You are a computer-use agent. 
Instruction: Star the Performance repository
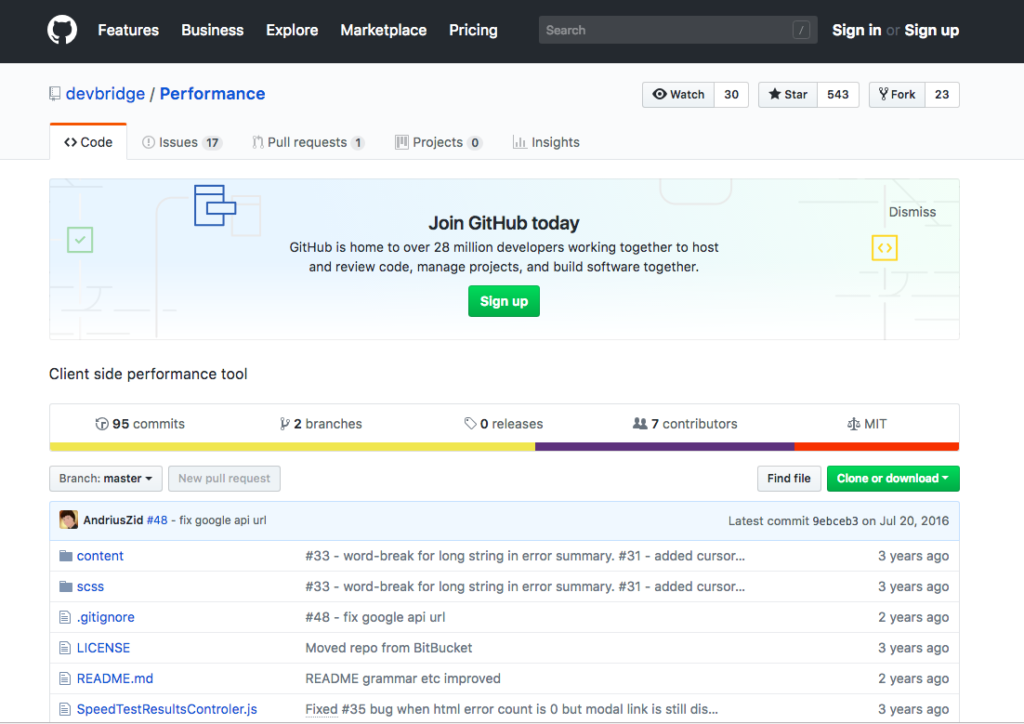coord(788,95)
